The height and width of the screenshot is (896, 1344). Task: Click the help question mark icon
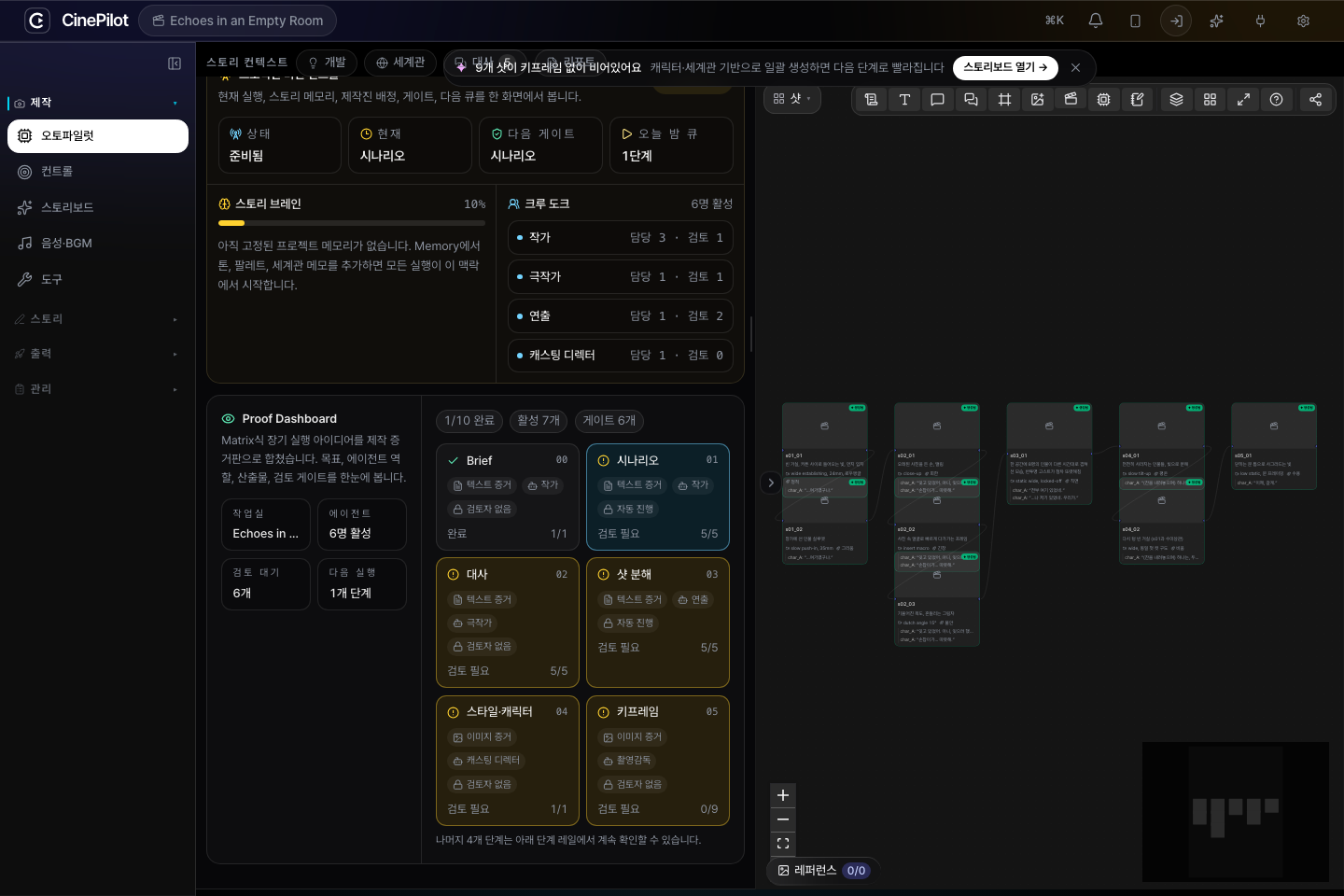(x=1276, y=99)
